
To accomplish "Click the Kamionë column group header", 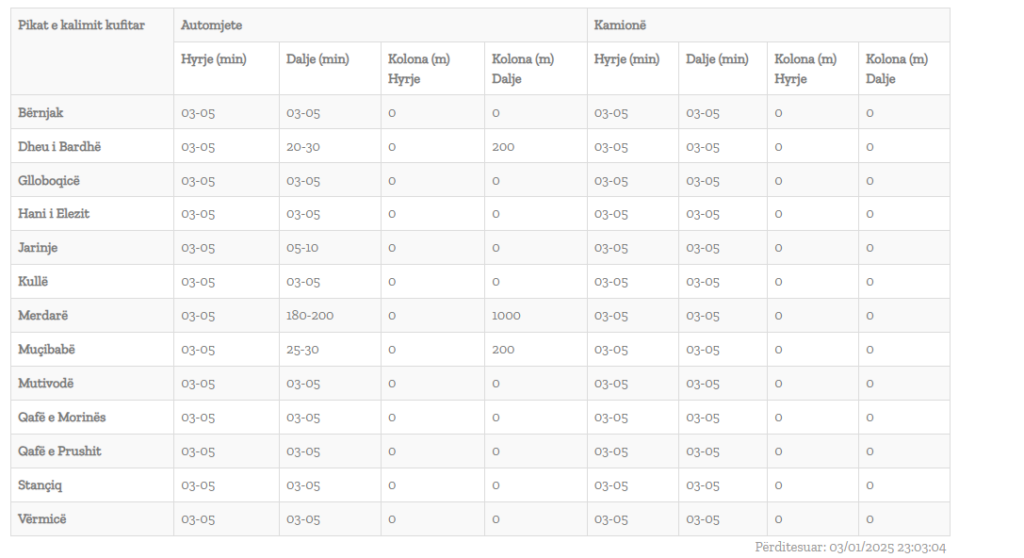I will tap(620, 25).
